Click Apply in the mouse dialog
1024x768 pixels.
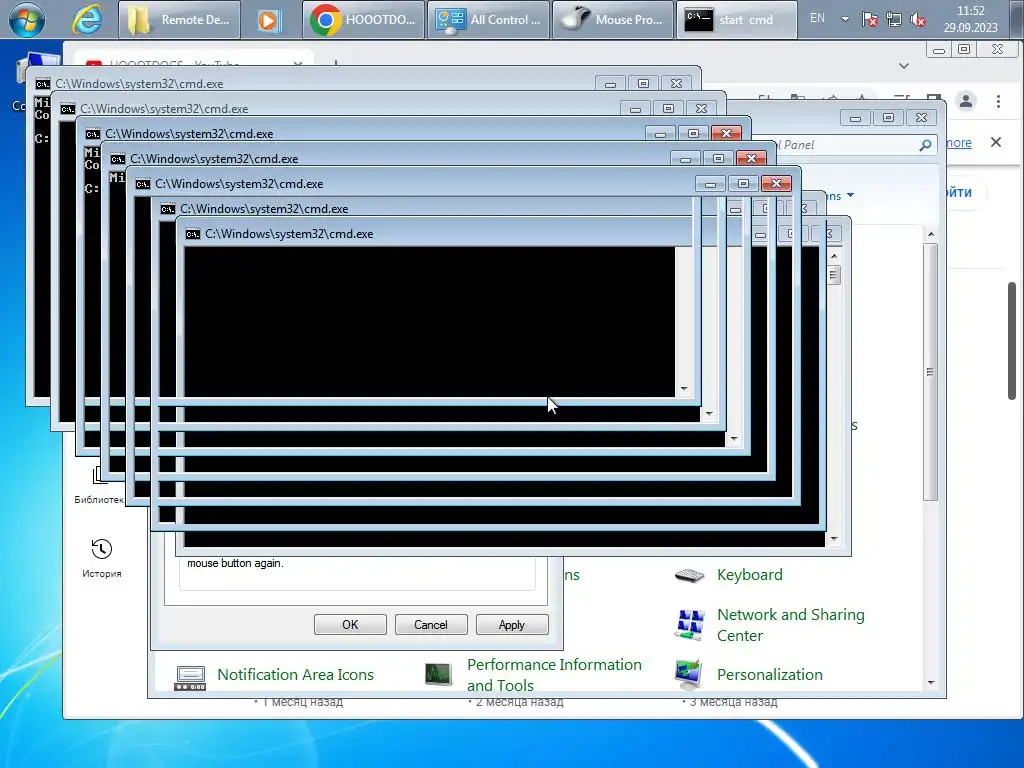[x=512, y=624]
